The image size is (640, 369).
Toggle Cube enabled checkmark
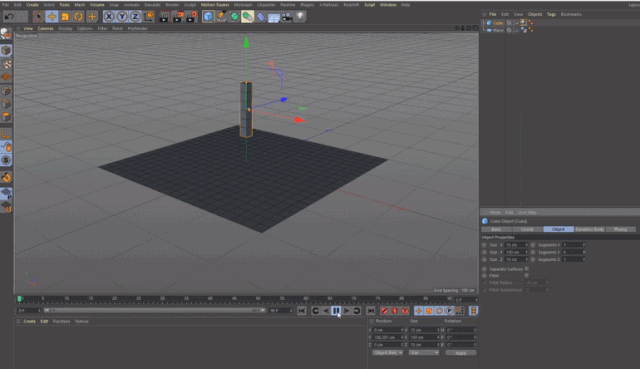click(516, 23)
